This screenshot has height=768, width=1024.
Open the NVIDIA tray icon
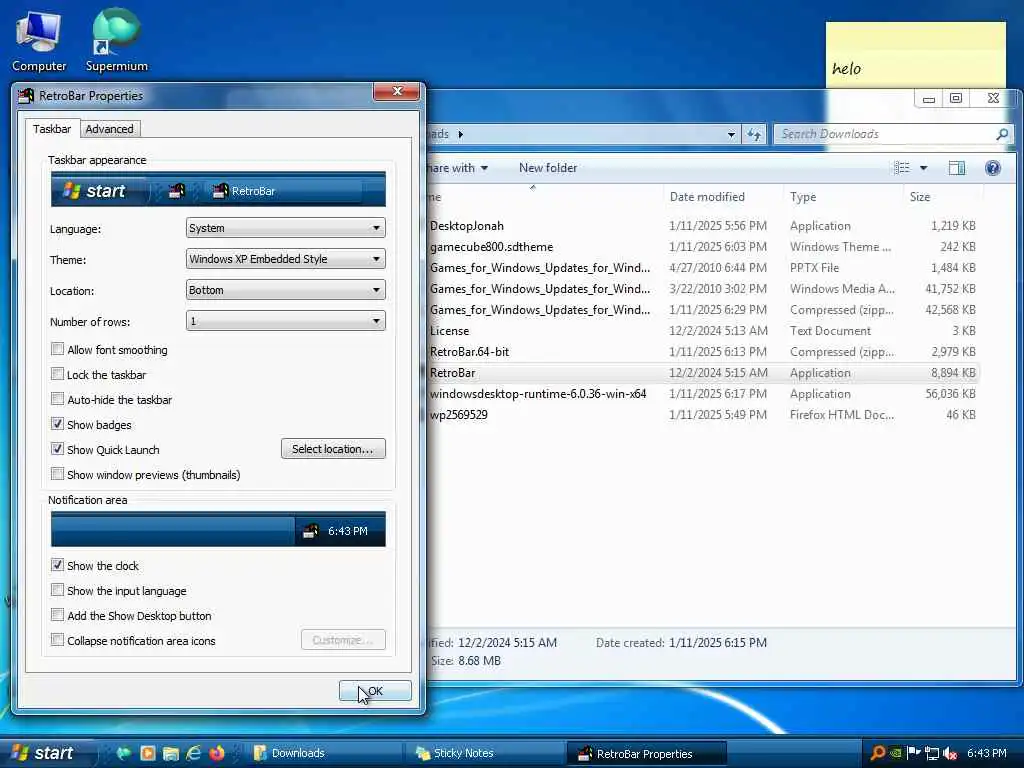pos(896,753)
